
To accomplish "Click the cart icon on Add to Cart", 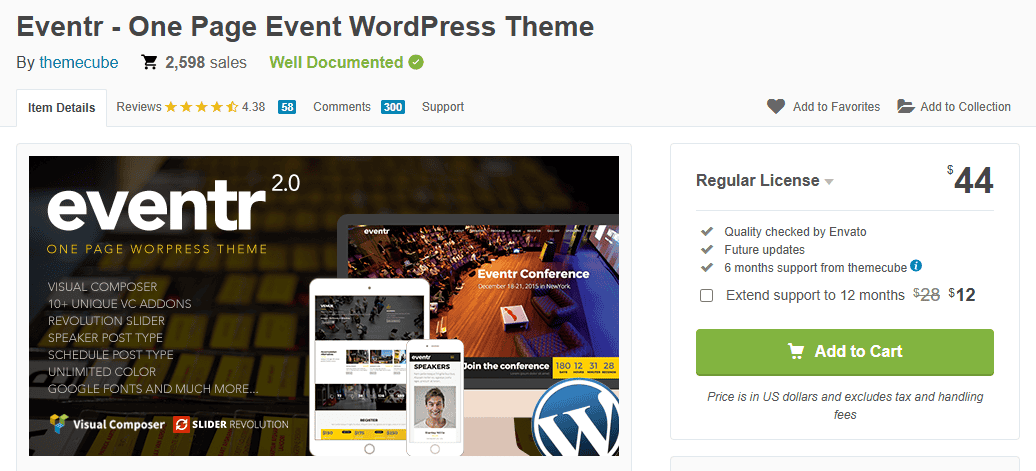I will 796,351.
